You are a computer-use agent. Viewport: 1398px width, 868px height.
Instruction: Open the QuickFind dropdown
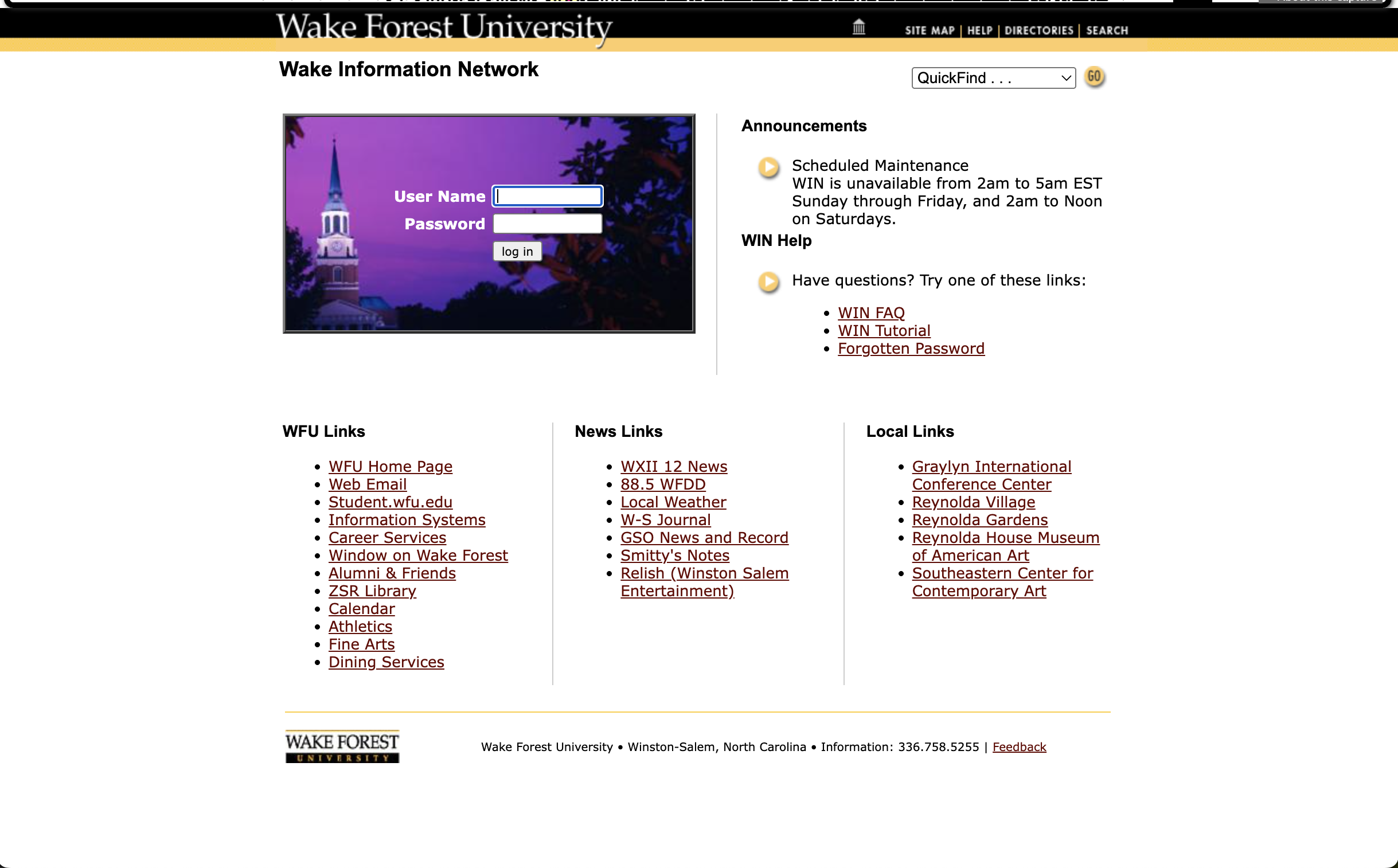993,78
